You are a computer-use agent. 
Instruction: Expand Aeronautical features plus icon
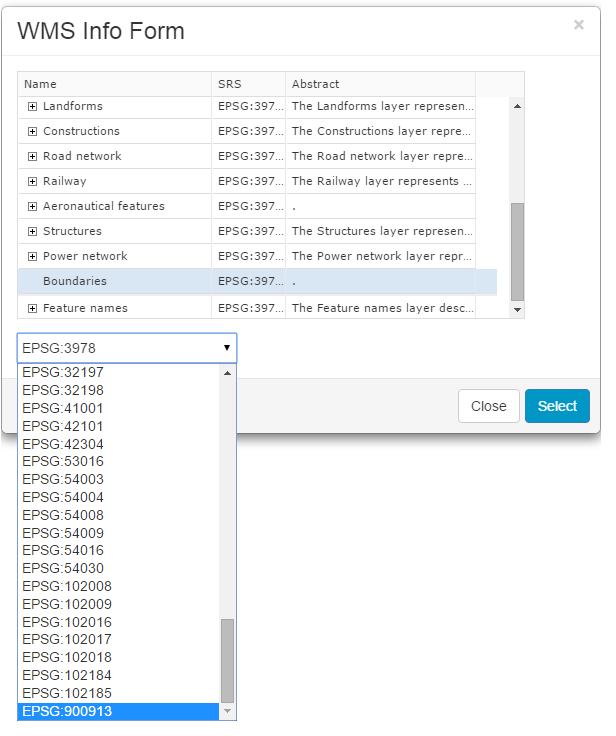[32, 207]
